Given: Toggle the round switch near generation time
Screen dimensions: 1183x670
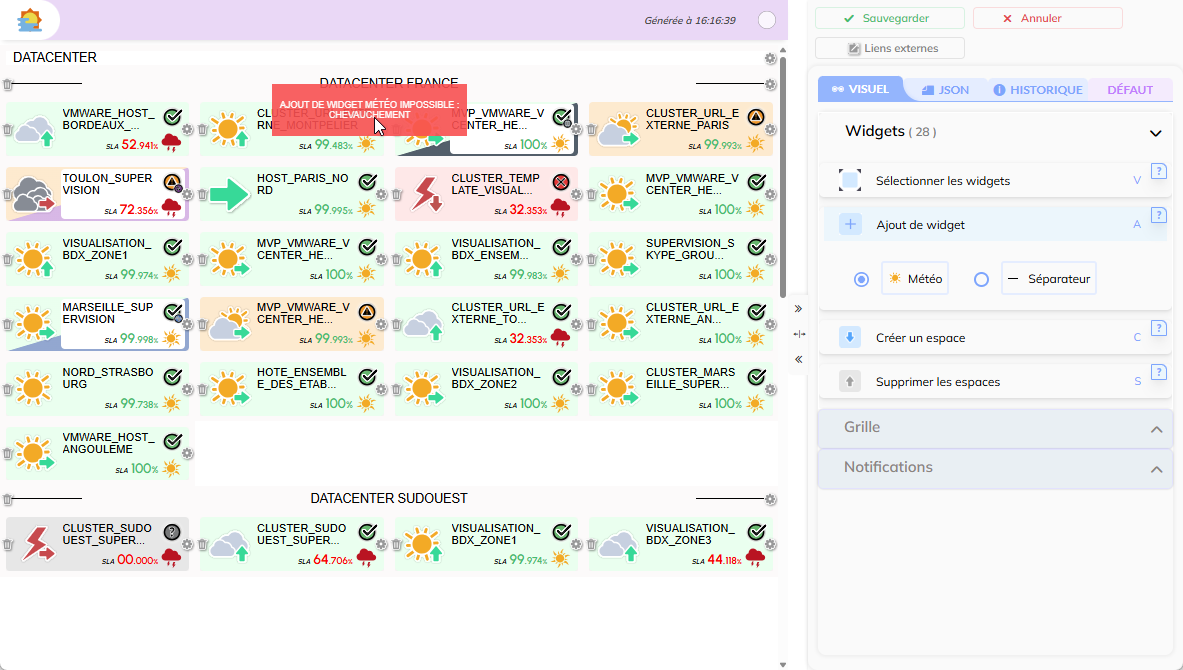Looking at the screenshot, I should pos(767,20).
